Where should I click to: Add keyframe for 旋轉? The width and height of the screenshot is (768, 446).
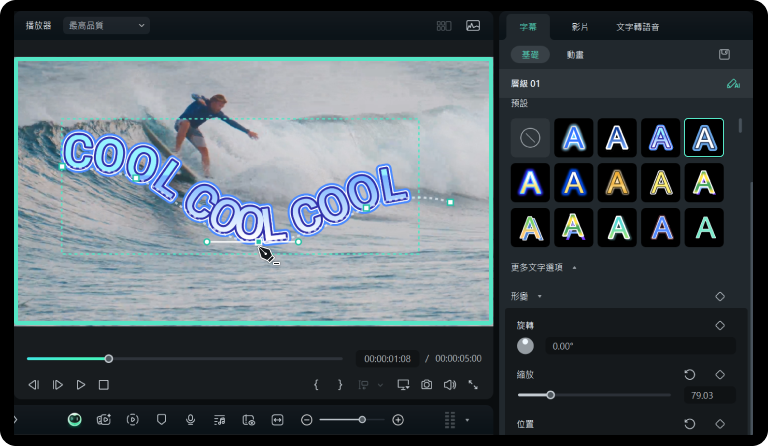720,326
